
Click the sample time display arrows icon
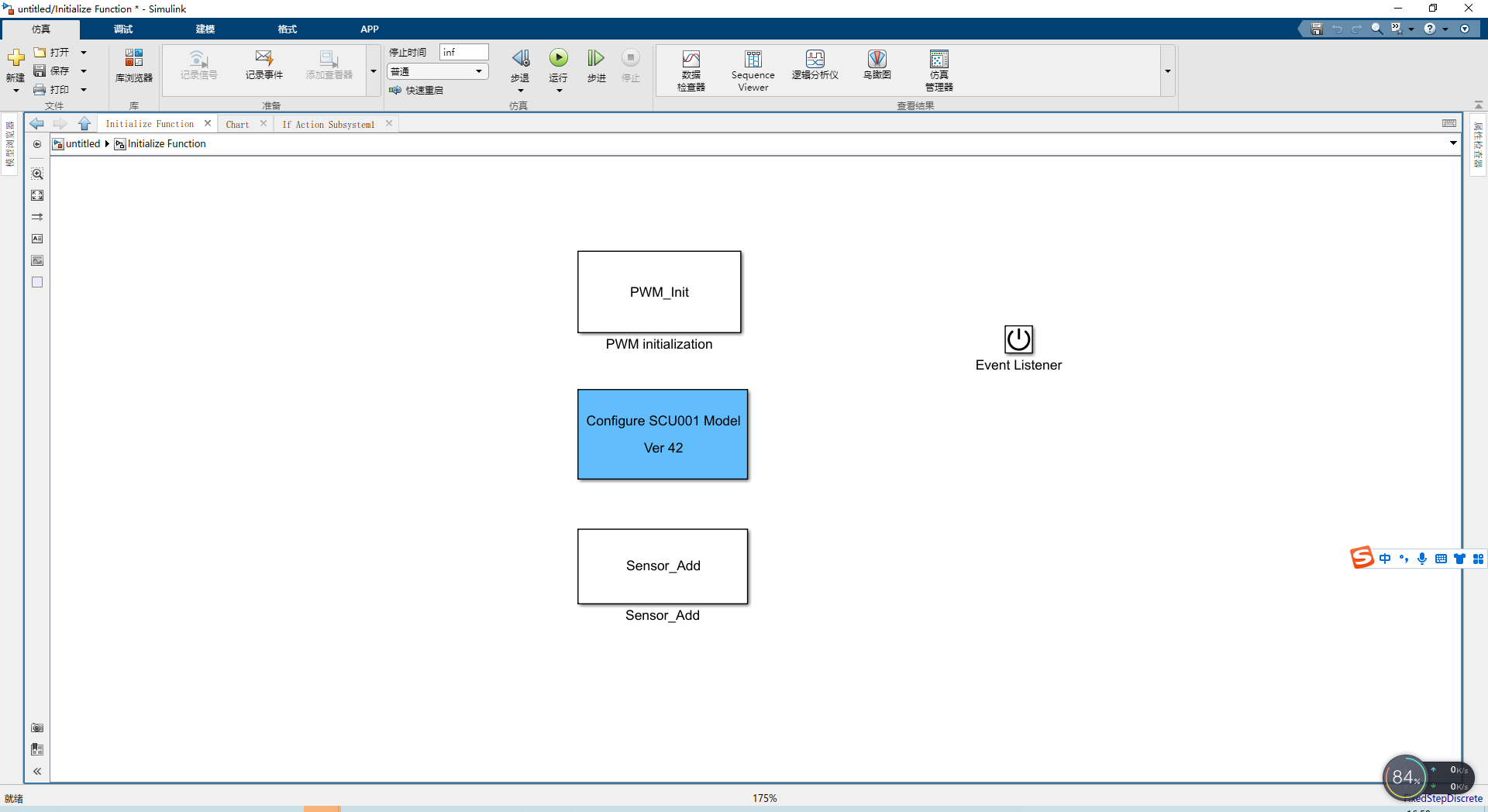pyautogui.click(x=37, y=217)
